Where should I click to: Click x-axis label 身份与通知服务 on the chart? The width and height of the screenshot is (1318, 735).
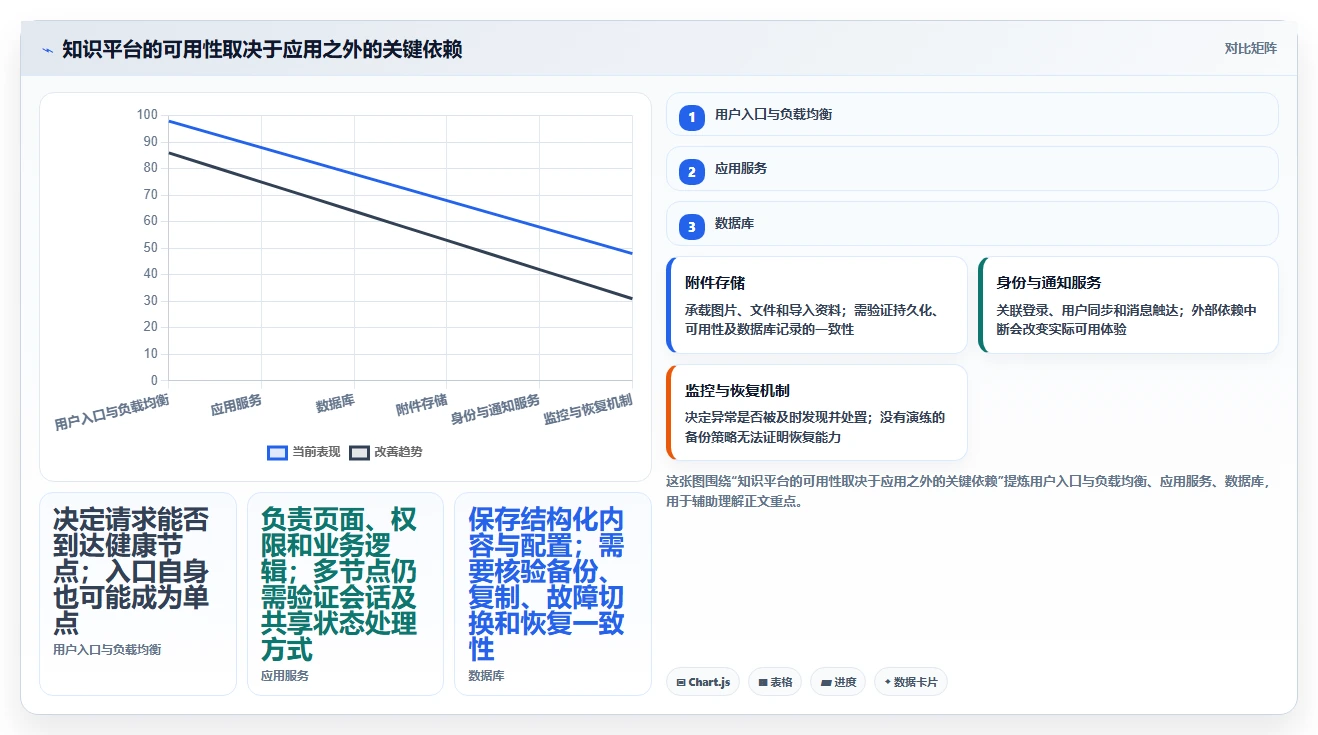pyautogui.click(x=495, y=409)
